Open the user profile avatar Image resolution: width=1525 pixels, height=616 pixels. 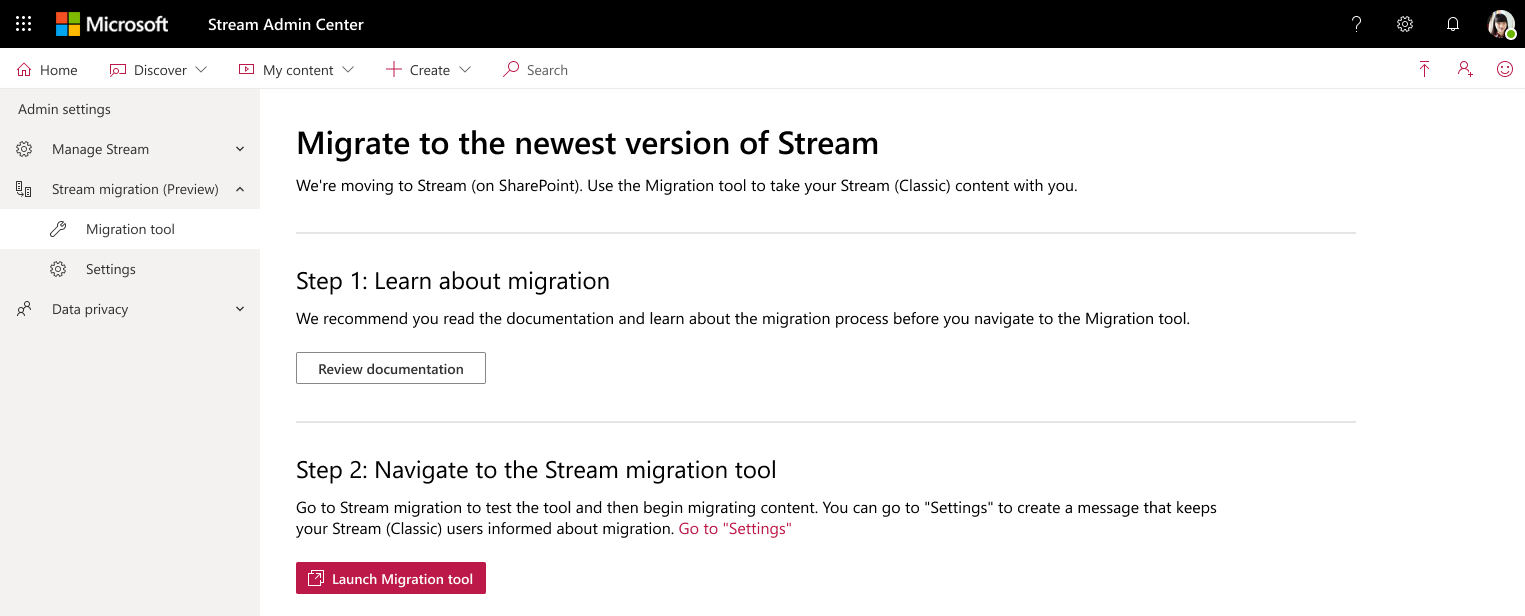pyautogui.click(x=1500, y=24)
